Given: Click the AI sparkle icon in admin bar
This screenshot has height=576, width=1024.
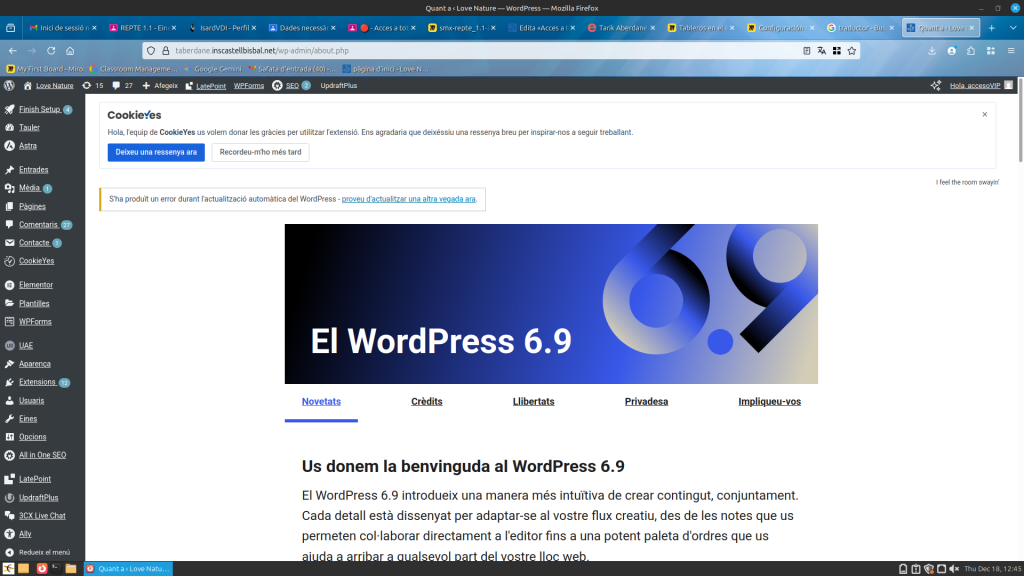Looking at the screenshot, I should [x=935, y=86].
